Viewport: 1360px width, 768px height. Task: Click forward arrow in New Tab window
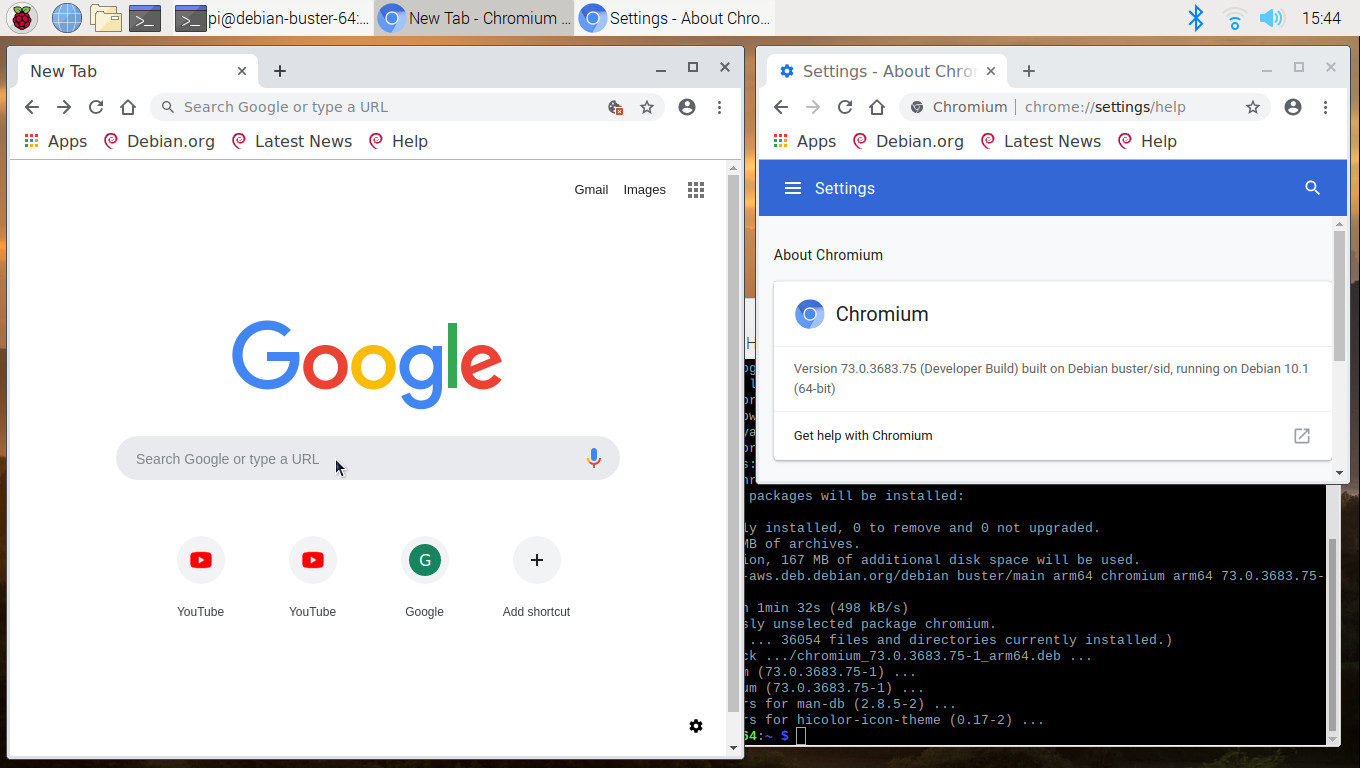[64, 107]
